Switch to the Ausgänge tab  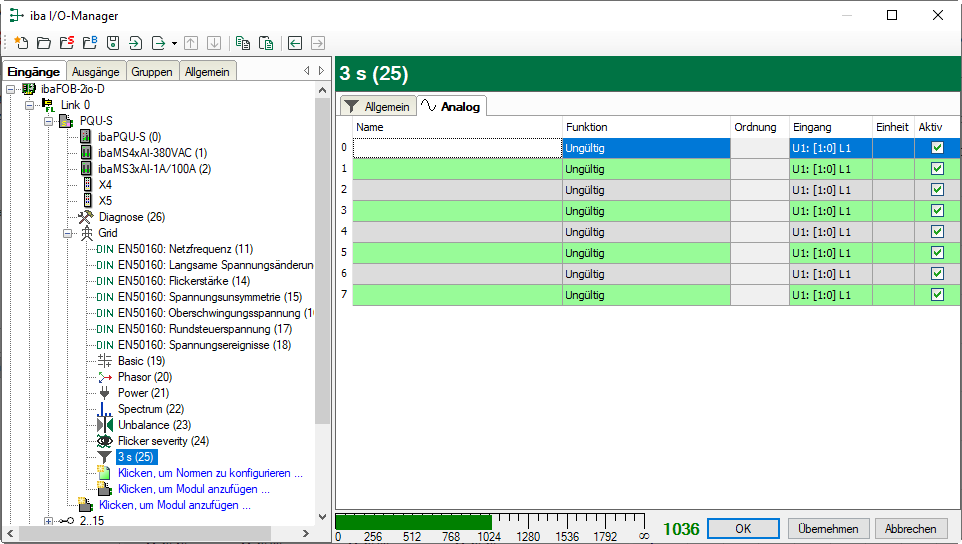click(x=95, y=71)
